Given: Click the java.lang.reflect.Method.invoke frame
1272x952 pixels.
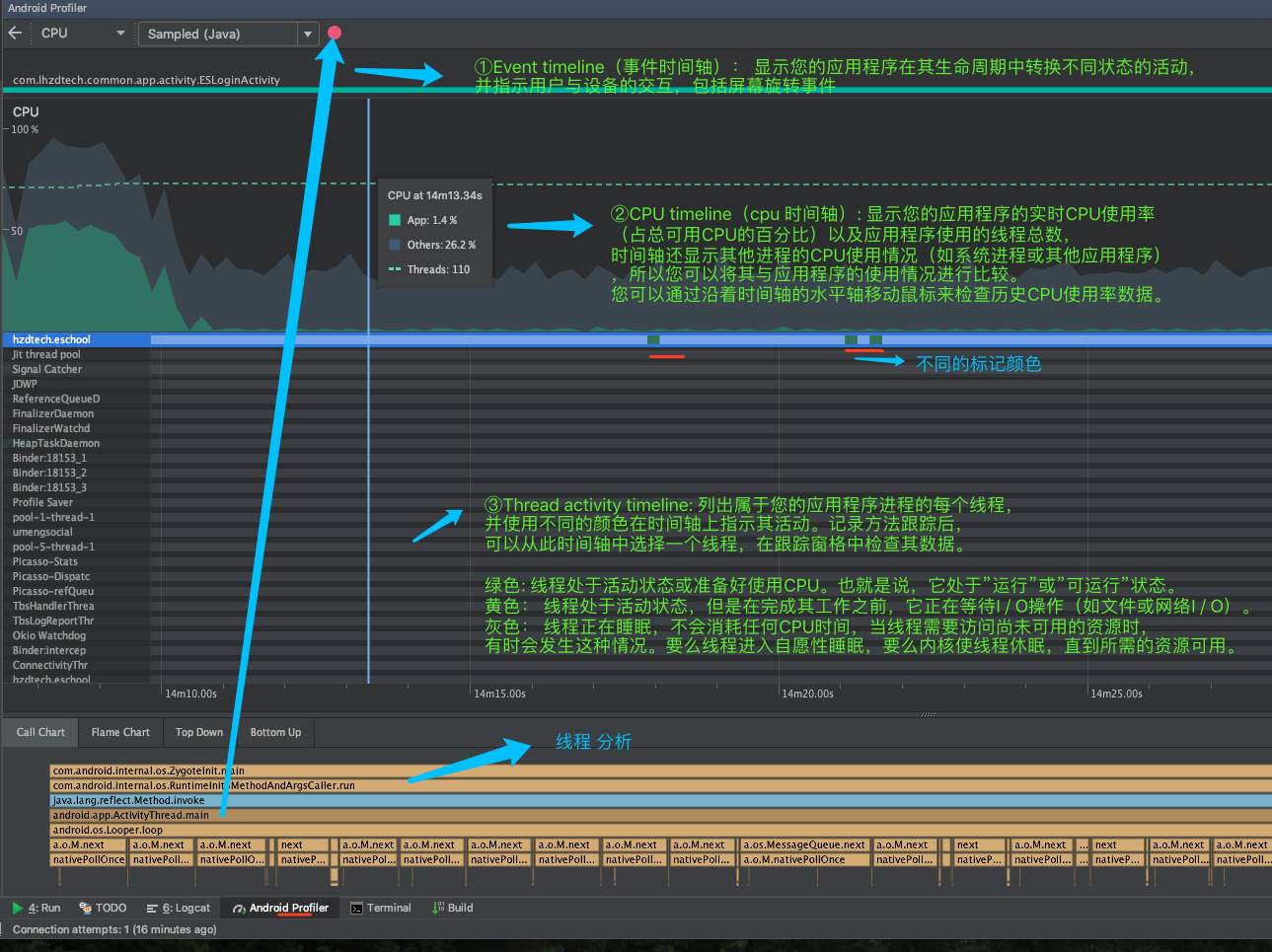Looking at the screenshot, I should 128,800.
